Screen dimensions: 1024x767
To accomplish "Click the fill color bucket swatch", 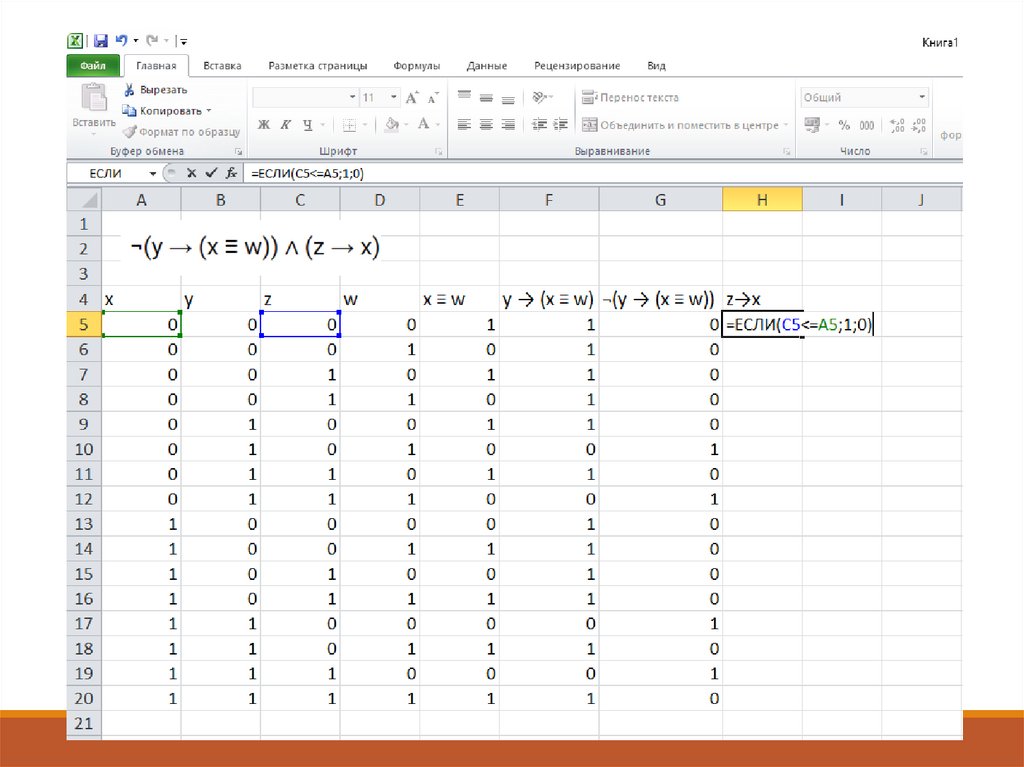I will click(391, 125).
